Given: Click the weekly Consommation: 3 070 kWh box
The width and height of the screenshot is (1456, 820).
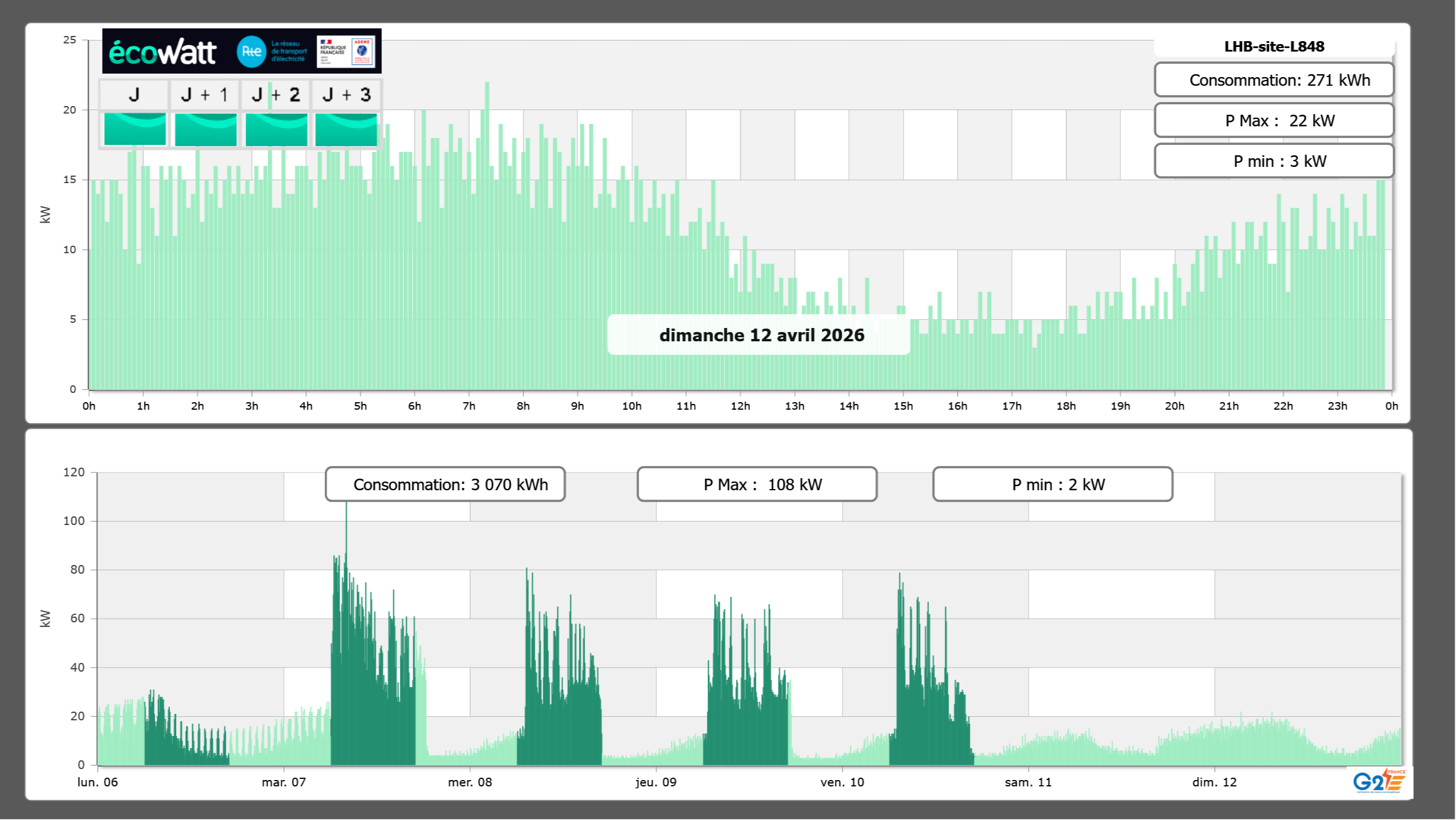Looking at the screenshot, I should (x=445, y=484).
